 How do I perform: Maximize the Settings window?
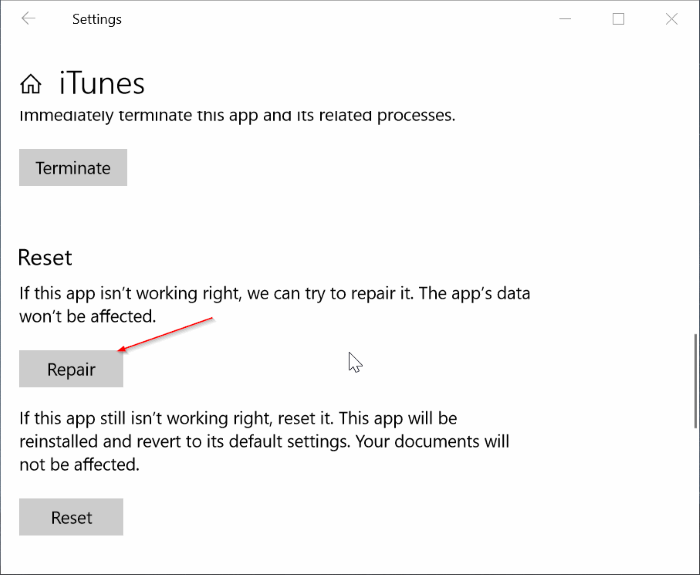click(618, 19)
